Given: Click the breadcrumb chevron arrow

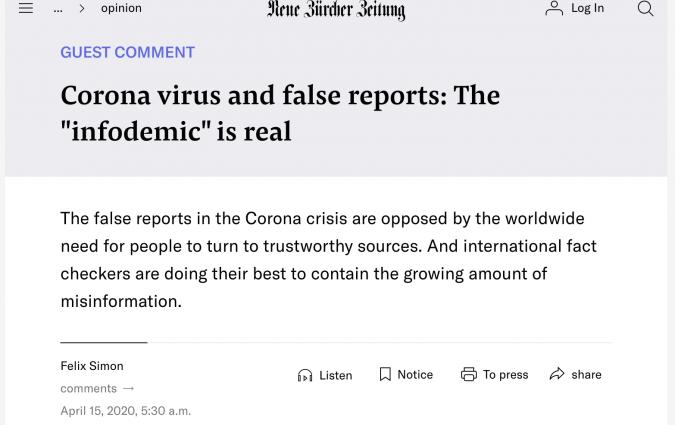Looking at the screenshot, I should click(x=81, y=8).
